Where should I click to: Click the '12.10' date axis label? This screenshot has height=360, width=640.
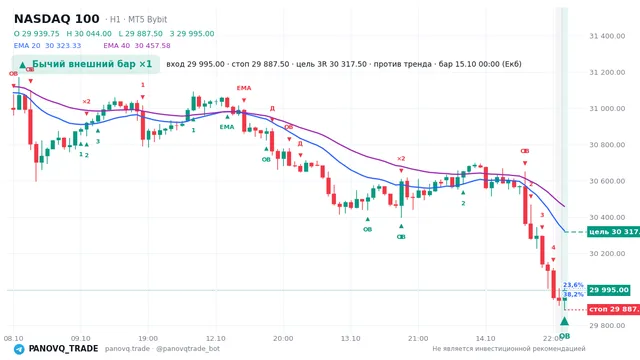click(216, 338)
